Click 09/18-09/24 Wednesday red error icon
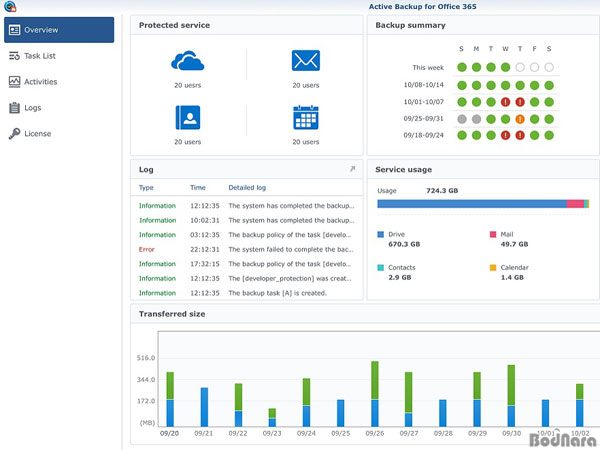This screenshot has height=450, width=600. coord(505,135)
